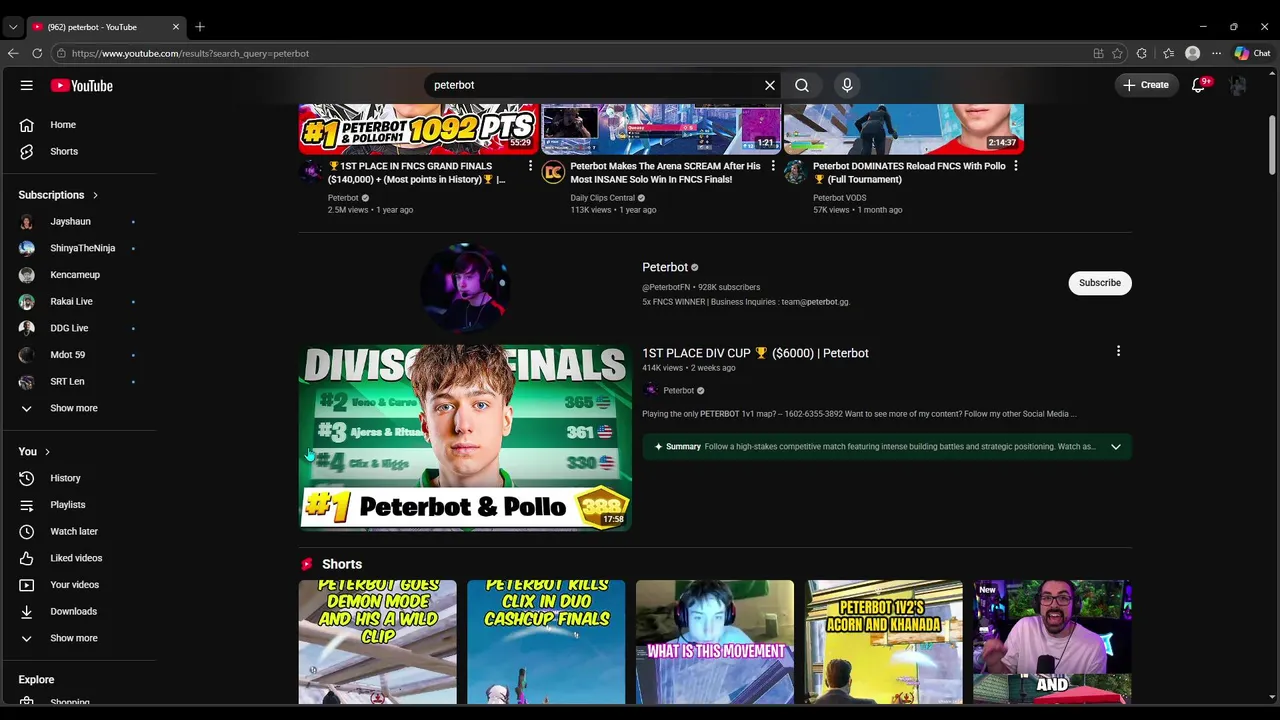Open the ShinyaTheNinja subscription channel
Viewport: 1280px width, 720px height.
80,248
